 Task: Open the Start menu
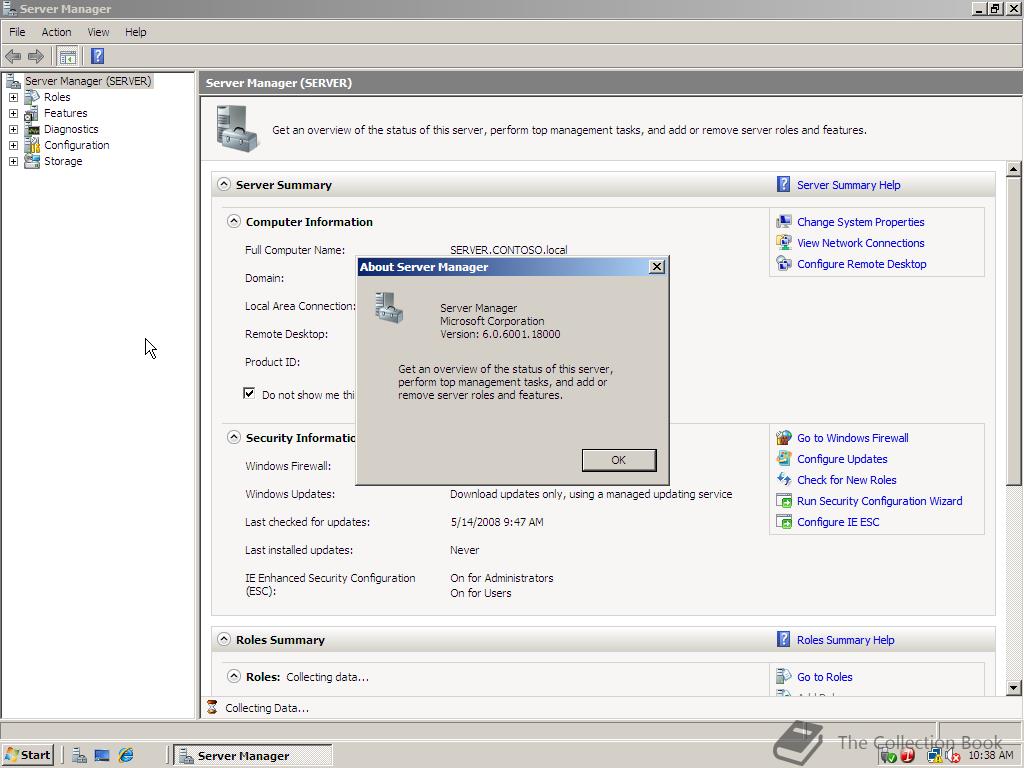tap(27, 756)
